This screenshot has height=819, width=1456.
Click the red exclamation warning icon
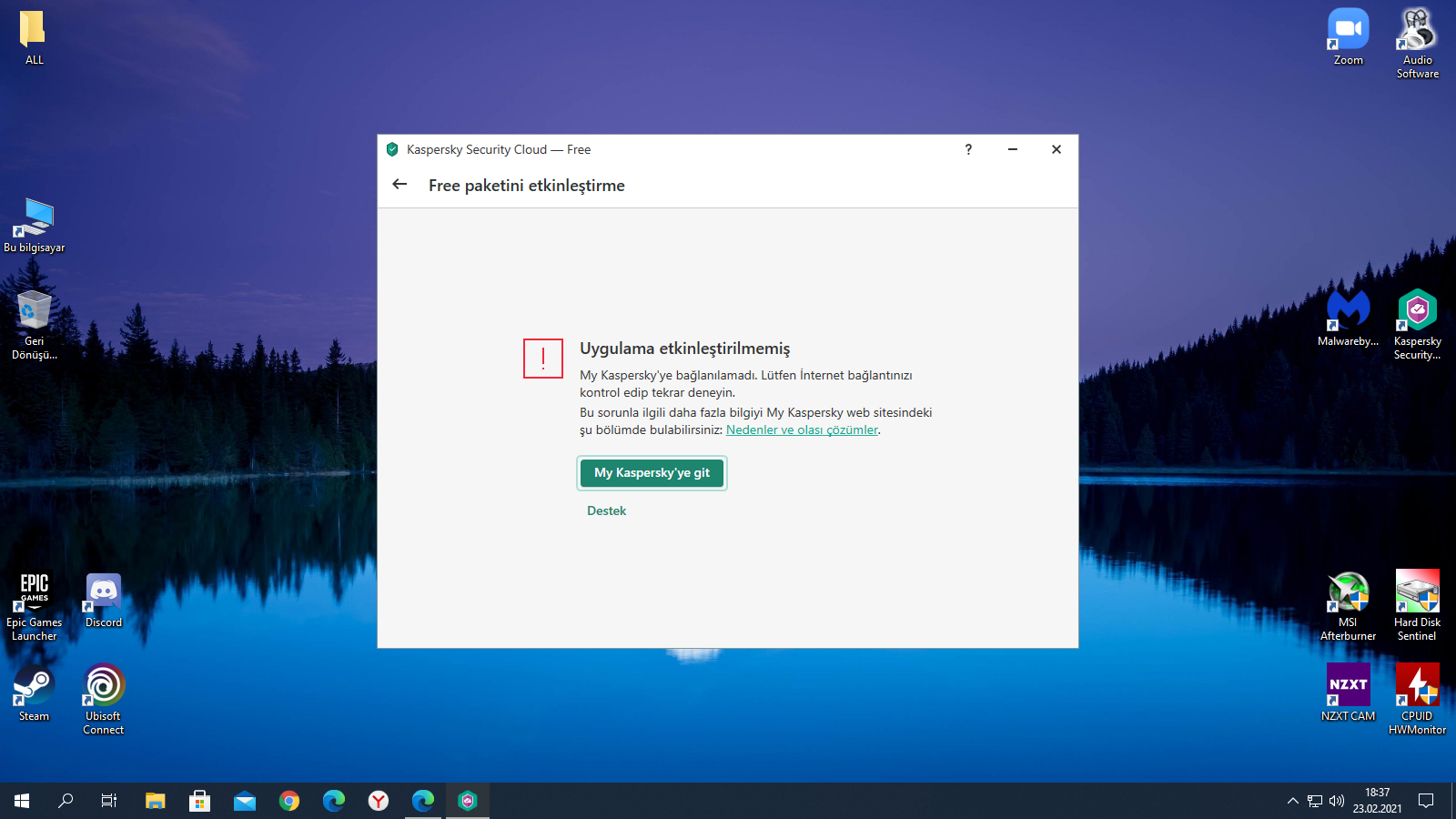pyautogui.click(x=543, y=358)
